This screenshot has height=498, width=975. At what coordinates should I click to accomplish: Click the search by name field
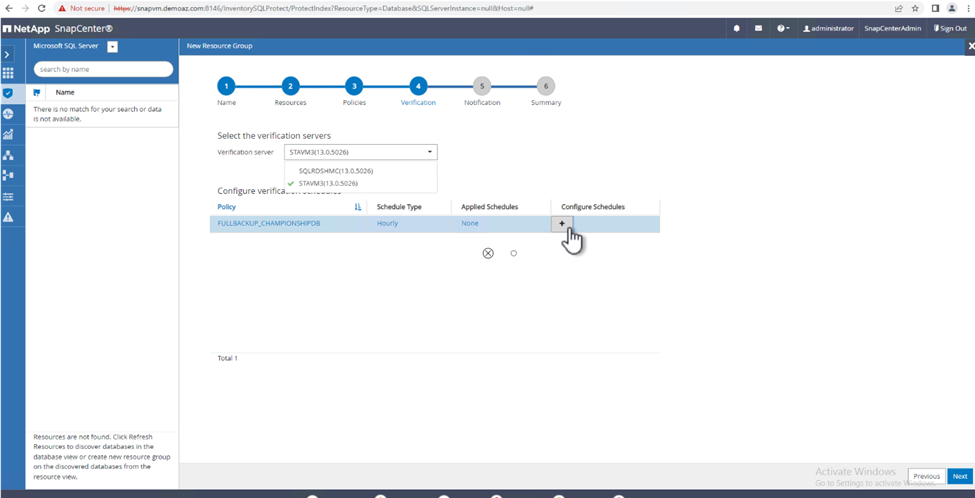click(x=103, y=70)
